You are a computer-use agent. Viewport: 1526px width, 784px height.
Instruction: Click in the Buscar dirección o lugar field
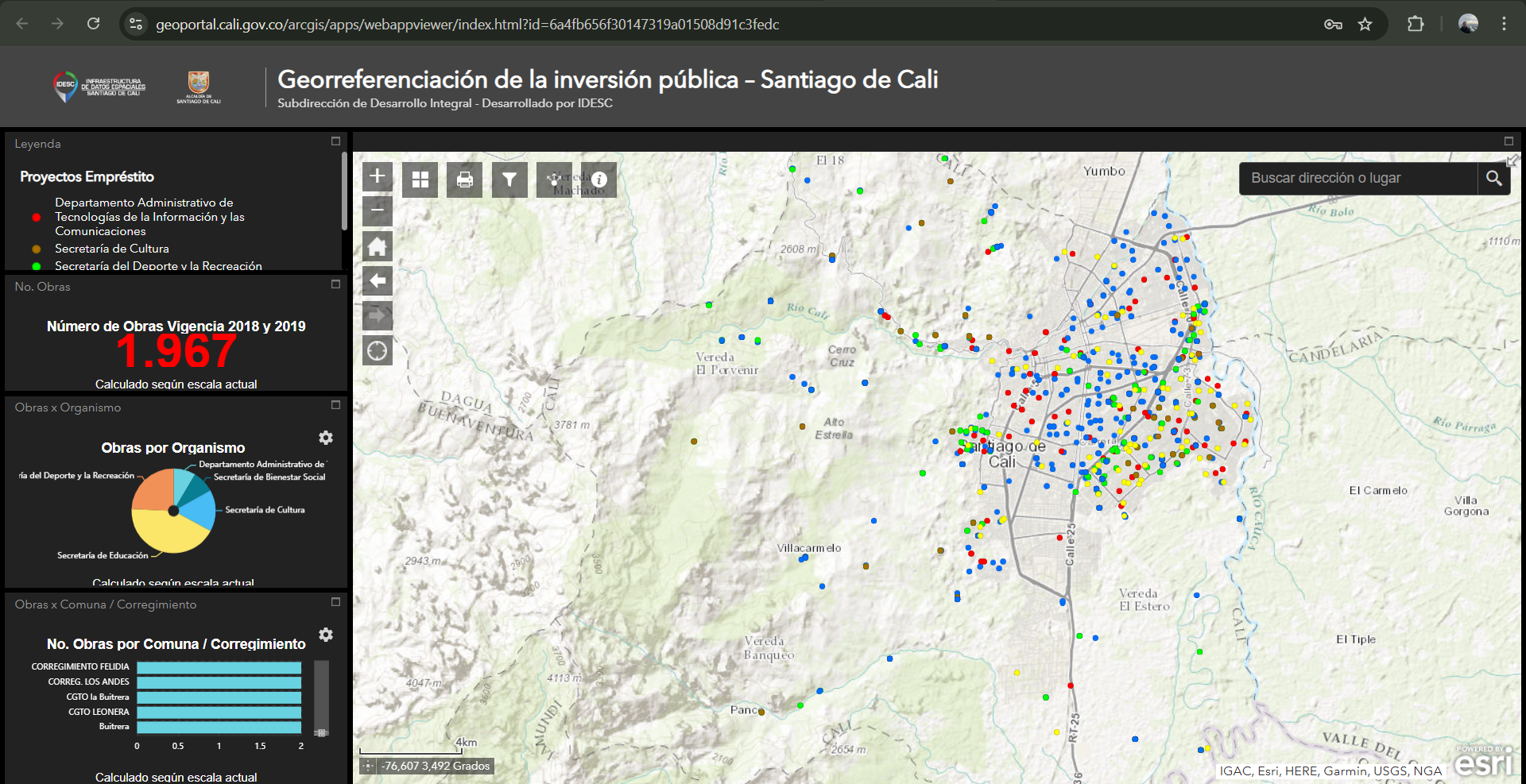click(1358, 179)
